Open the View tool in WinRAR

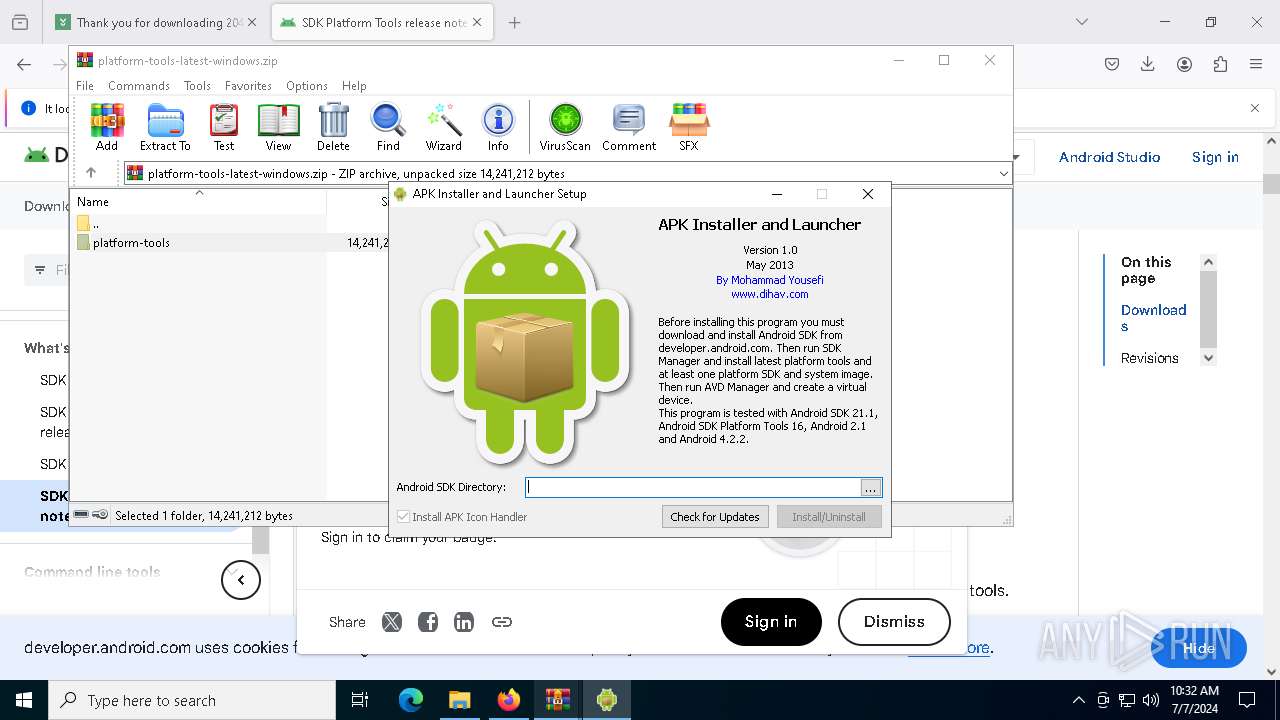(x=278, y=127)
